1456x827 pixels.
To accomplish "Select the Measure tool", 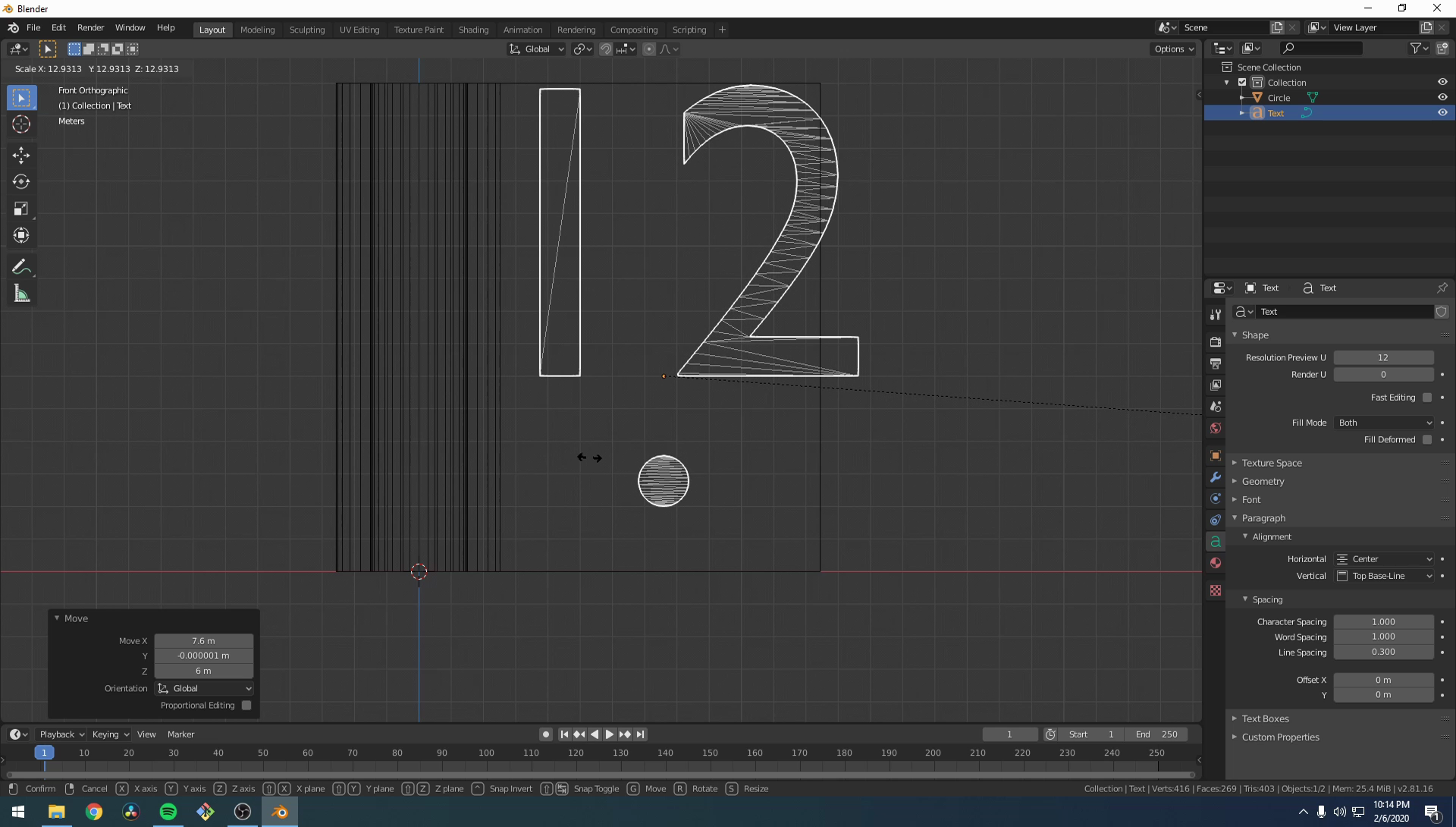I will (21, 294).
